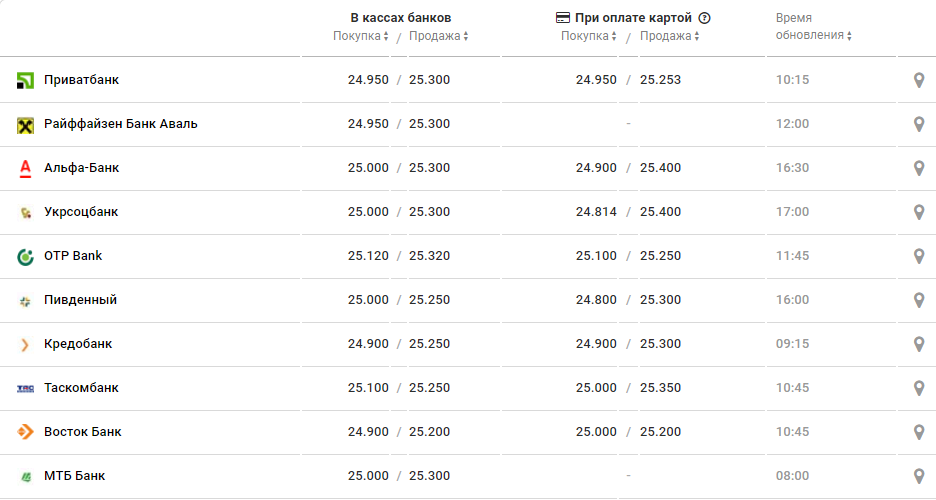Viewport: 936px width, 500px height.
Task: Sort by Продажа under При оплате картой
Action: point(669,36)
